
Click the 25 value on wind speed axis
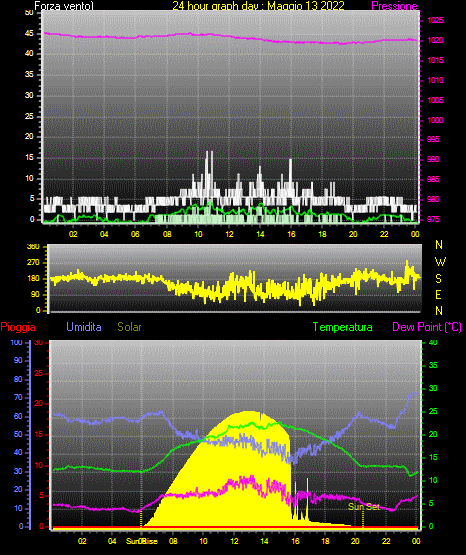[29, 116]
